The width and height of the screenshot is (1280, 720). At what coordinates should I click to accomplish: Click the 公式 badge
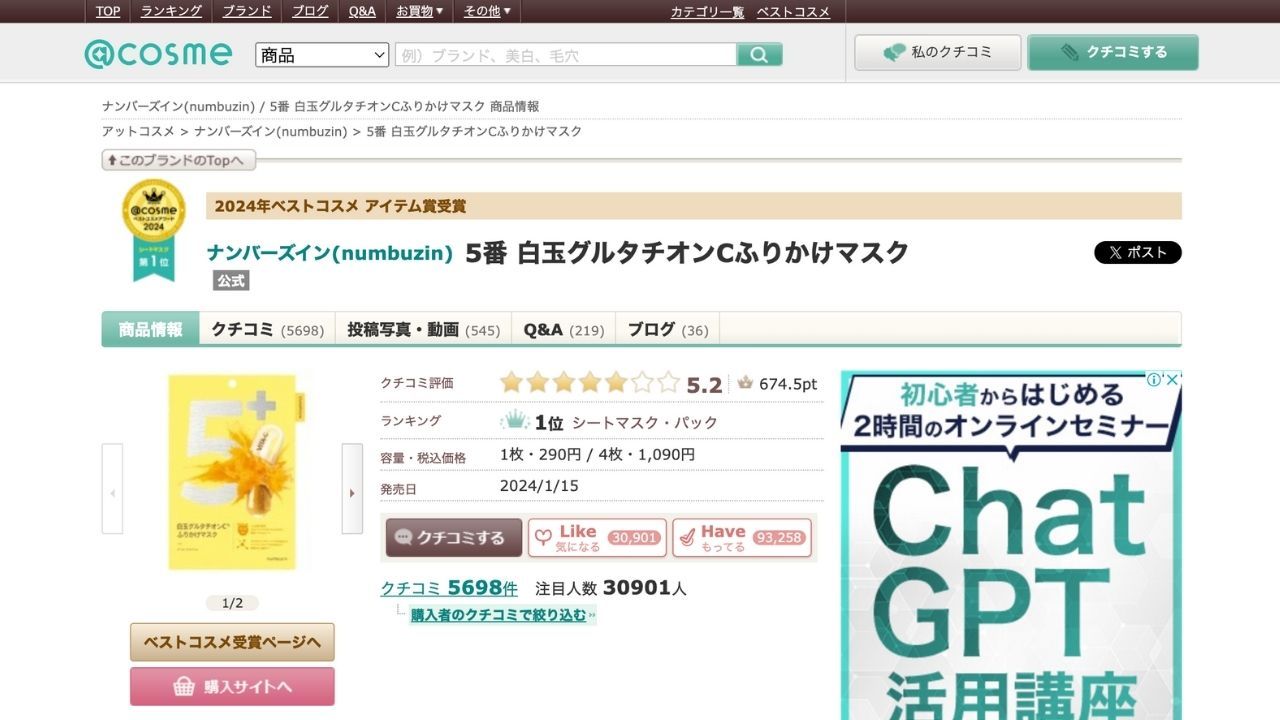point(231,281)
